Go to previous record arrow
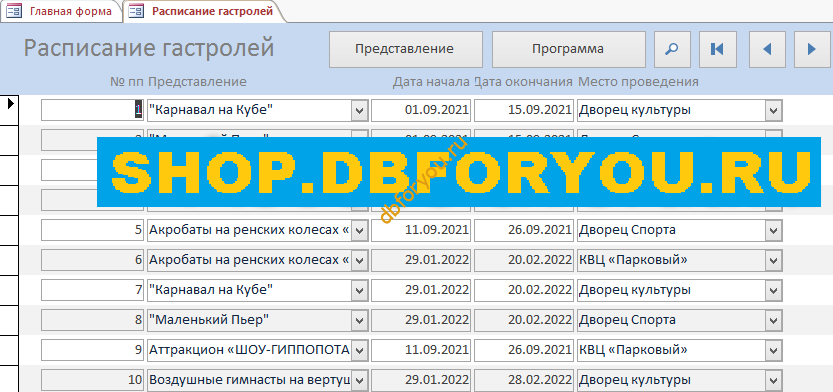Viewport: 833px width, 392px height. pos(767,49)
